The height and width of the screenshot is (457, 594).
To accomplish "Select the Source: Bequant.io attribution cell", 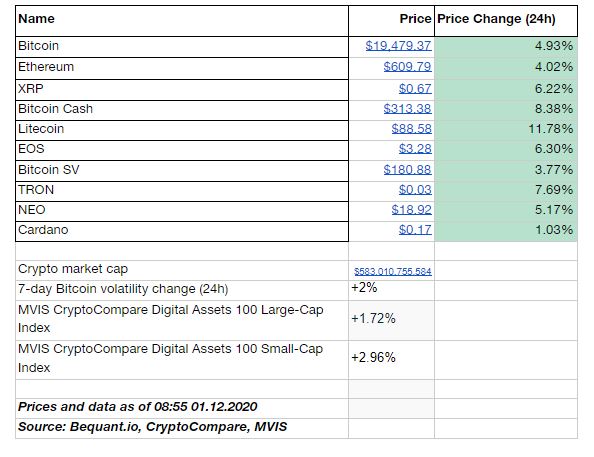I will point(182,429).
